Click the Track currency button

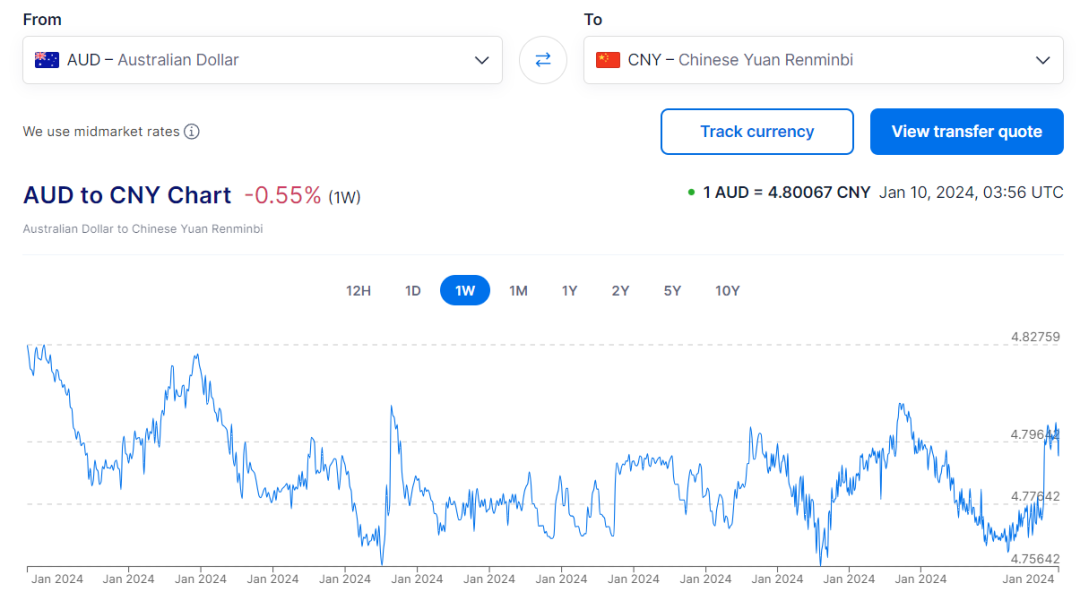(757, 132)
